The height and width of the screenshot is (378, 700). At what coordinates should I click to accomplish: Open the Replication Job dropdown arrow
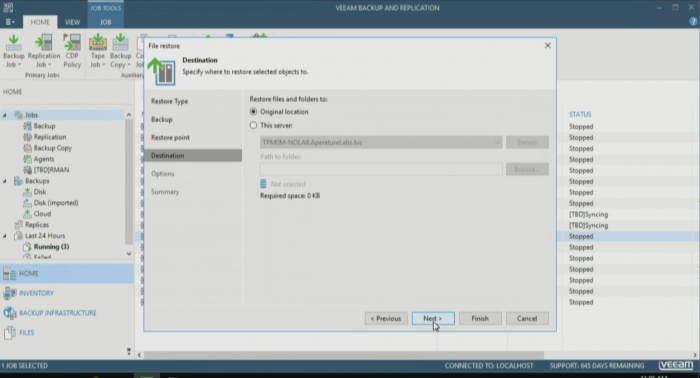click(49, 65)
